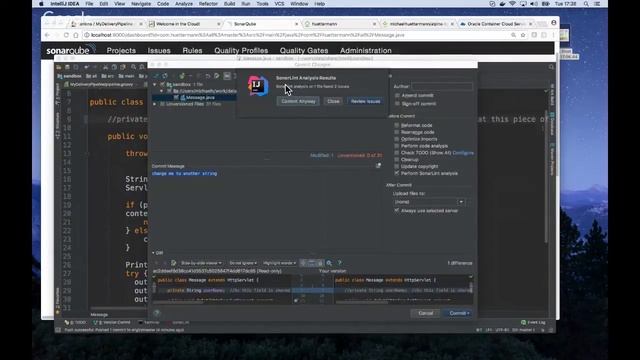Screen dimensions: 640x360
Task: Uncheck Perform SonarLint analysis
Action: tap(397, 173)
